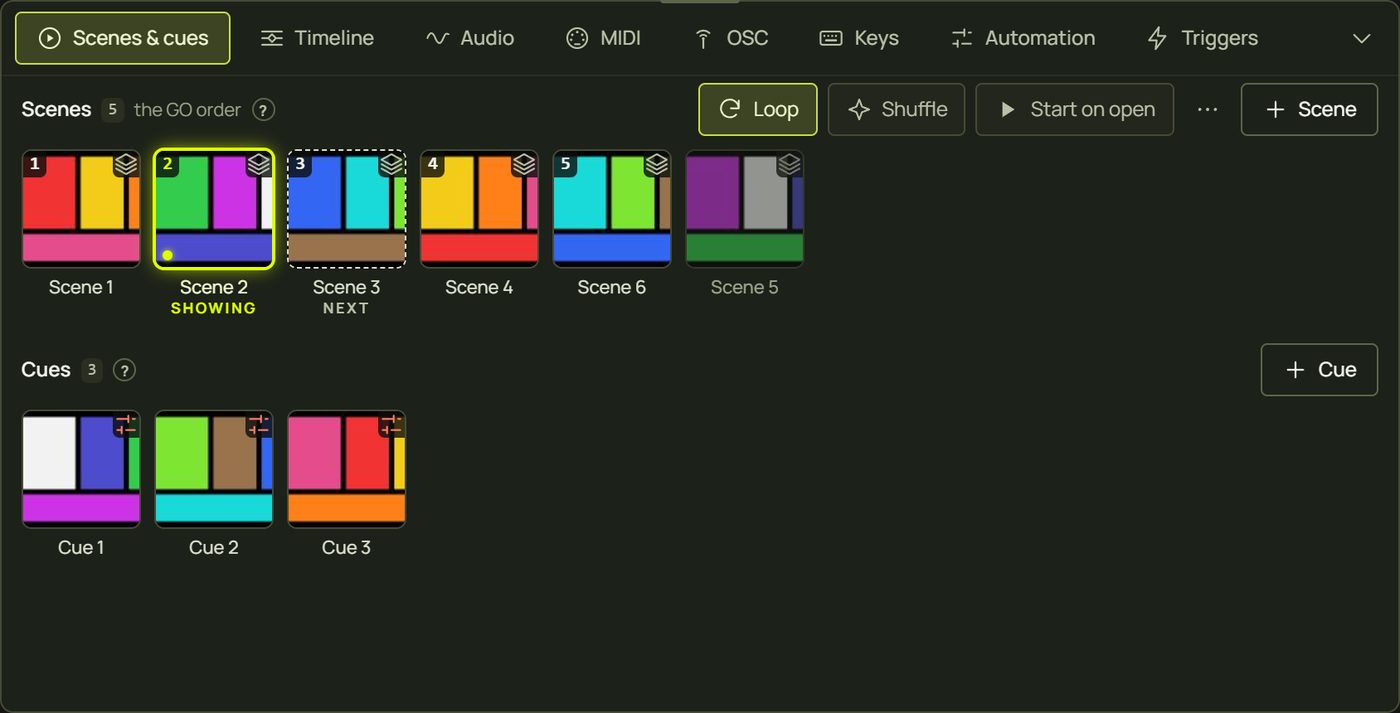This screenshot has width=1400, height=713.
Task: Select the Scene 3 thumbnail
Action: 346,209
